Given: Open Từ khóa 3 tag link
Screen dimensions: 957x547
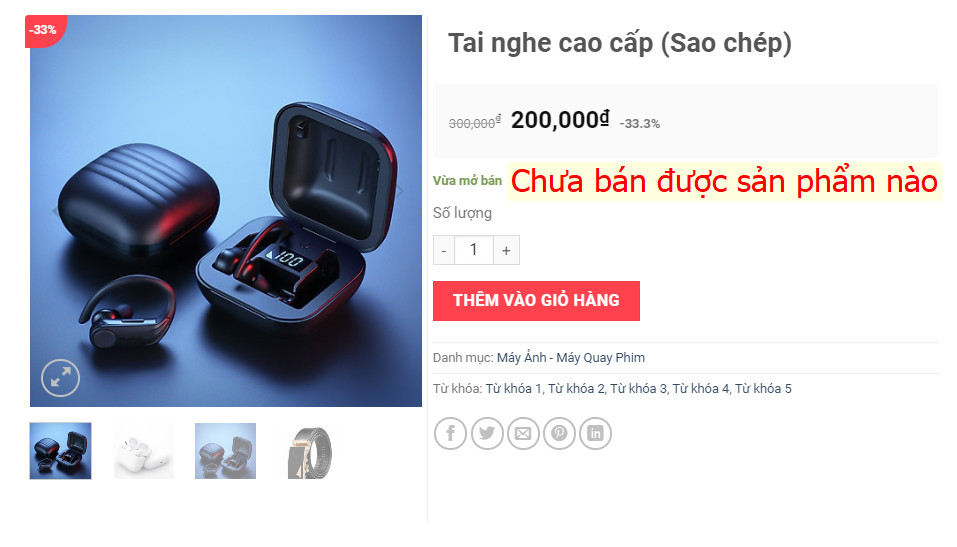Looking at the screenshot, I should [638, 389].
